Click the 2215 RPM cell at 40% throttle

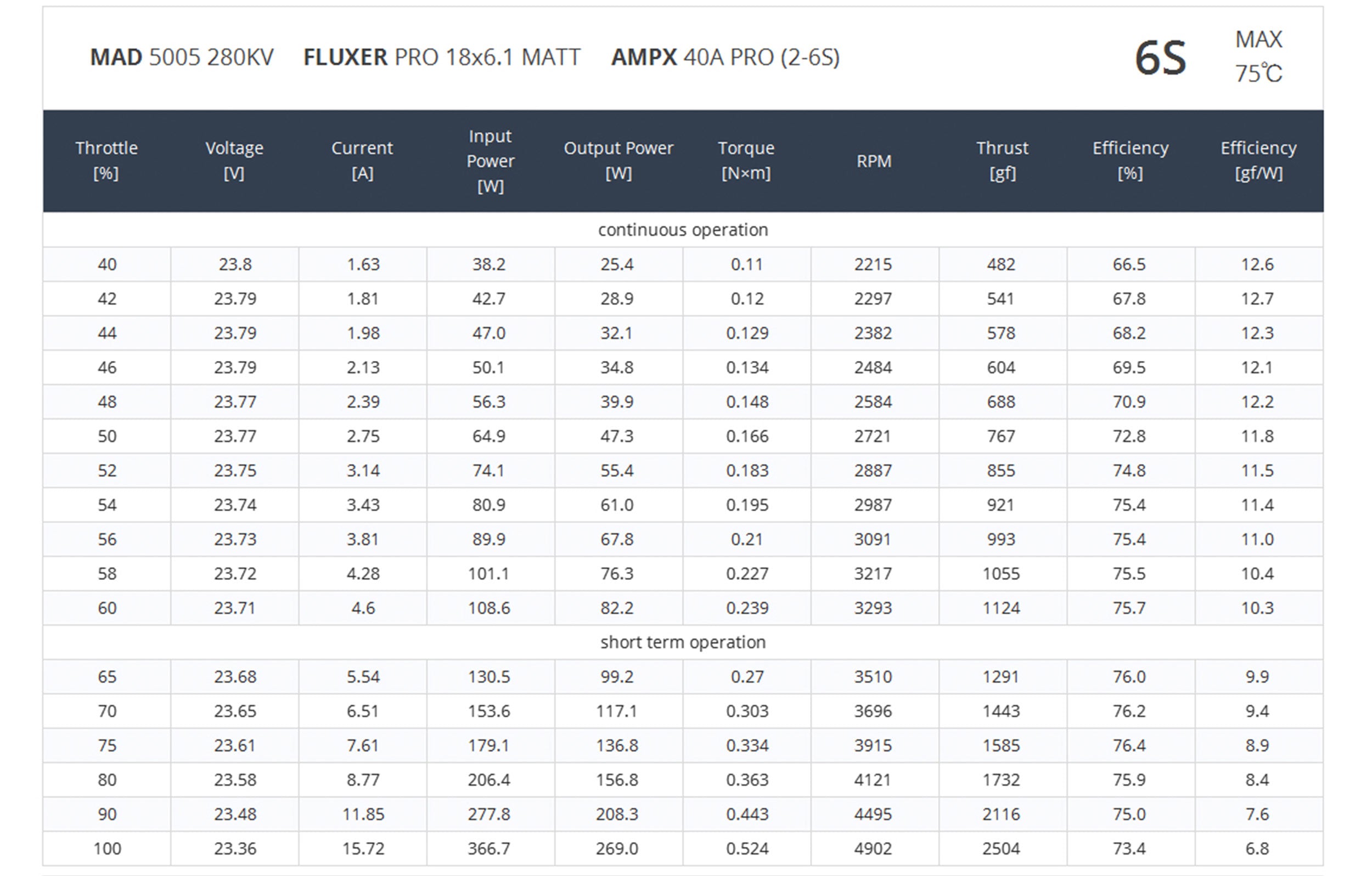(x=873, y=264)
